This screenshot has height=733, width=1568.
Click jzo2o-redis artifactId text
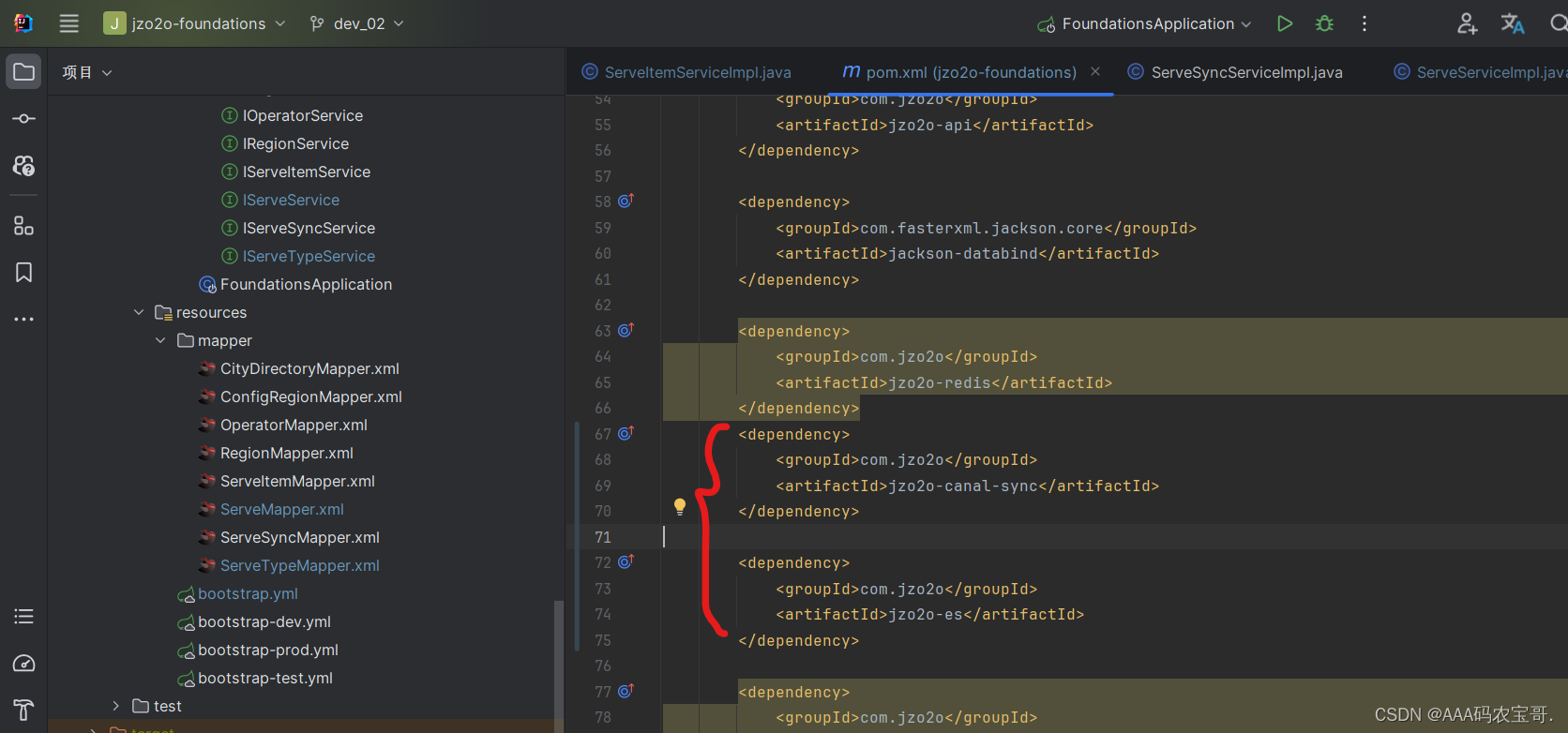coord(941,382)
